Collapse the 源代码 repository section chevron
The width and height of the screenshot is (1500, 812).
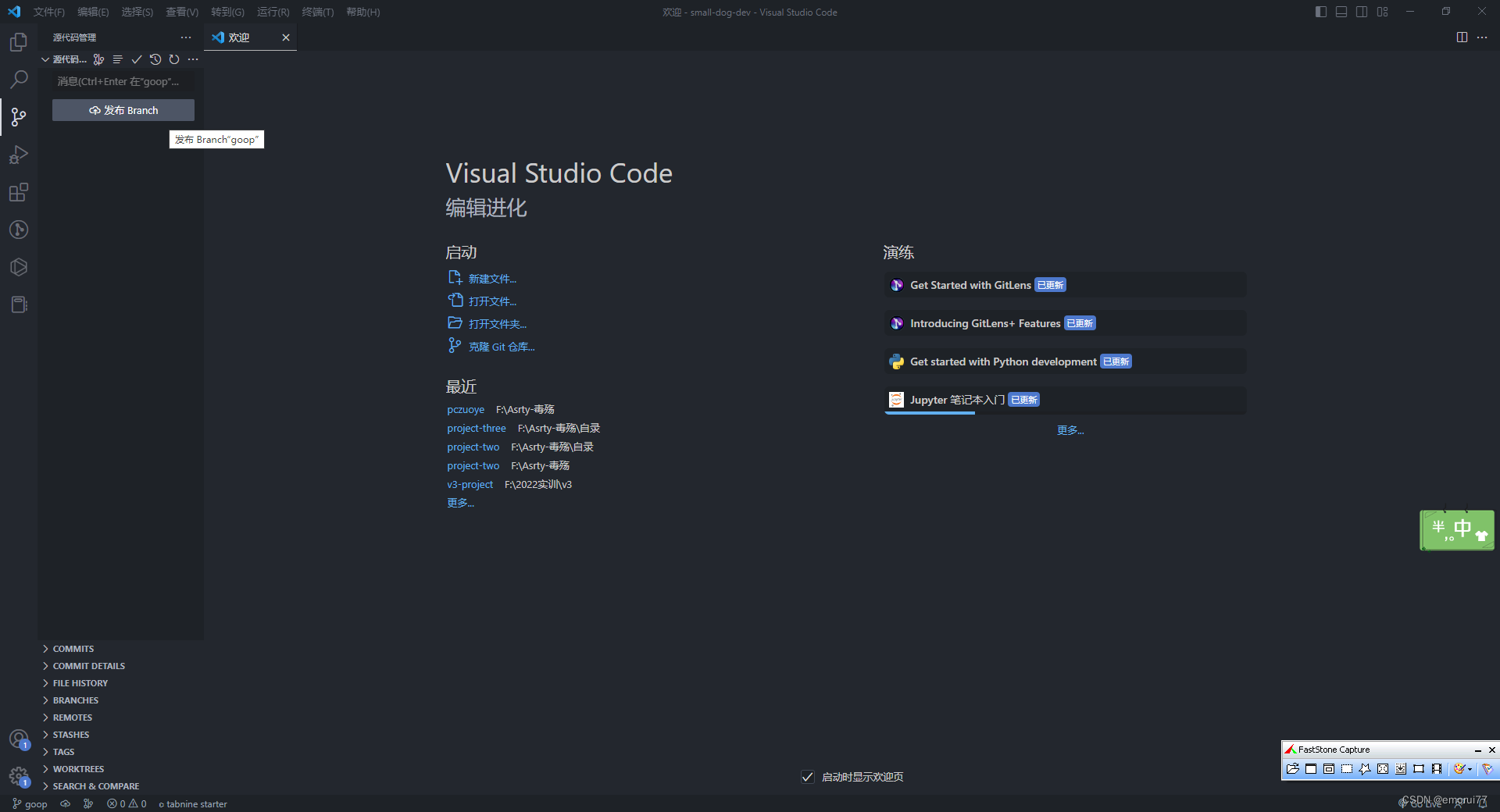(x=45, y=59)
